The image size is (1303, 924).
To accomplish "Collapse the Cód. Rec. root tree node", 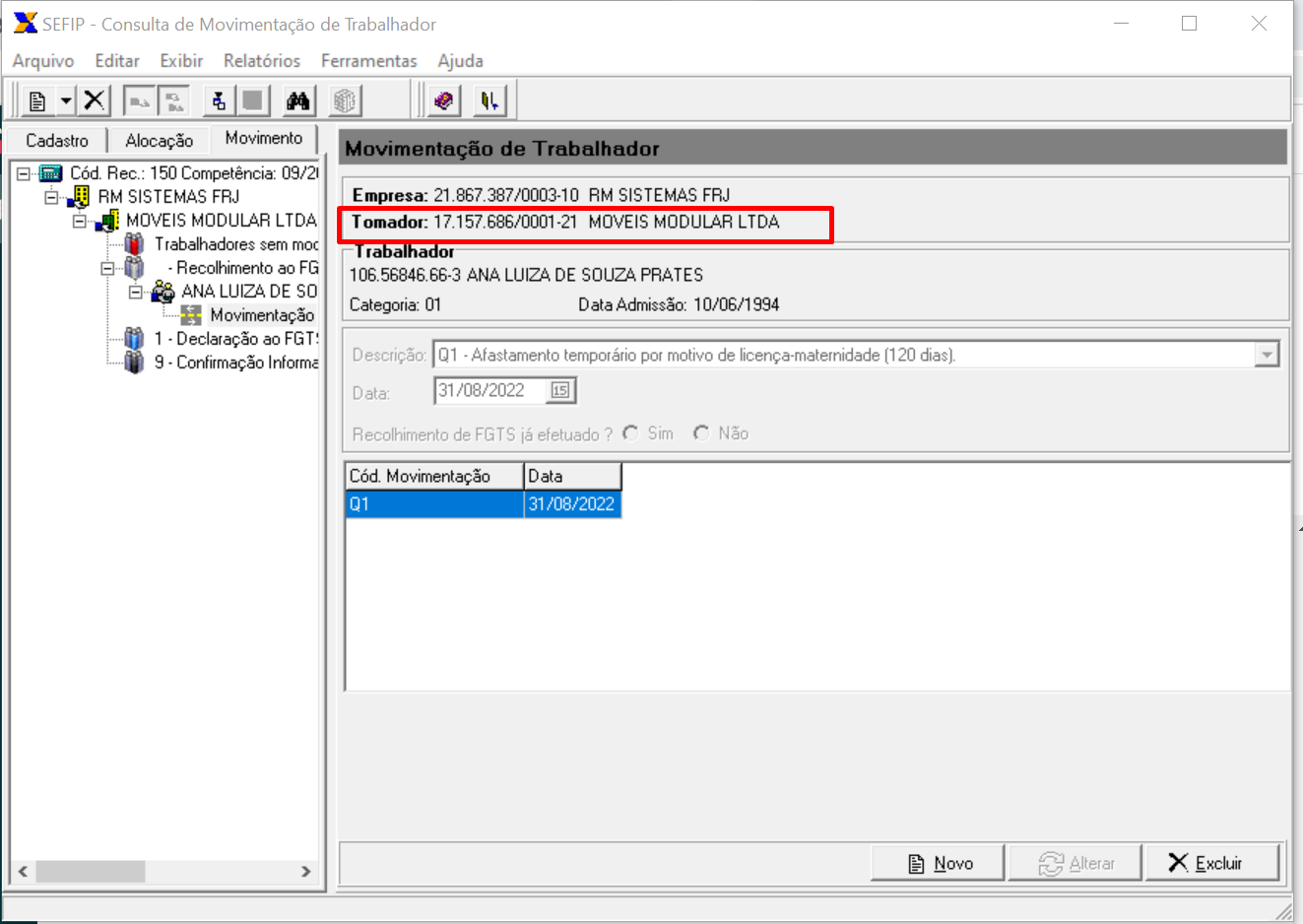I will (x=24, y=173).
